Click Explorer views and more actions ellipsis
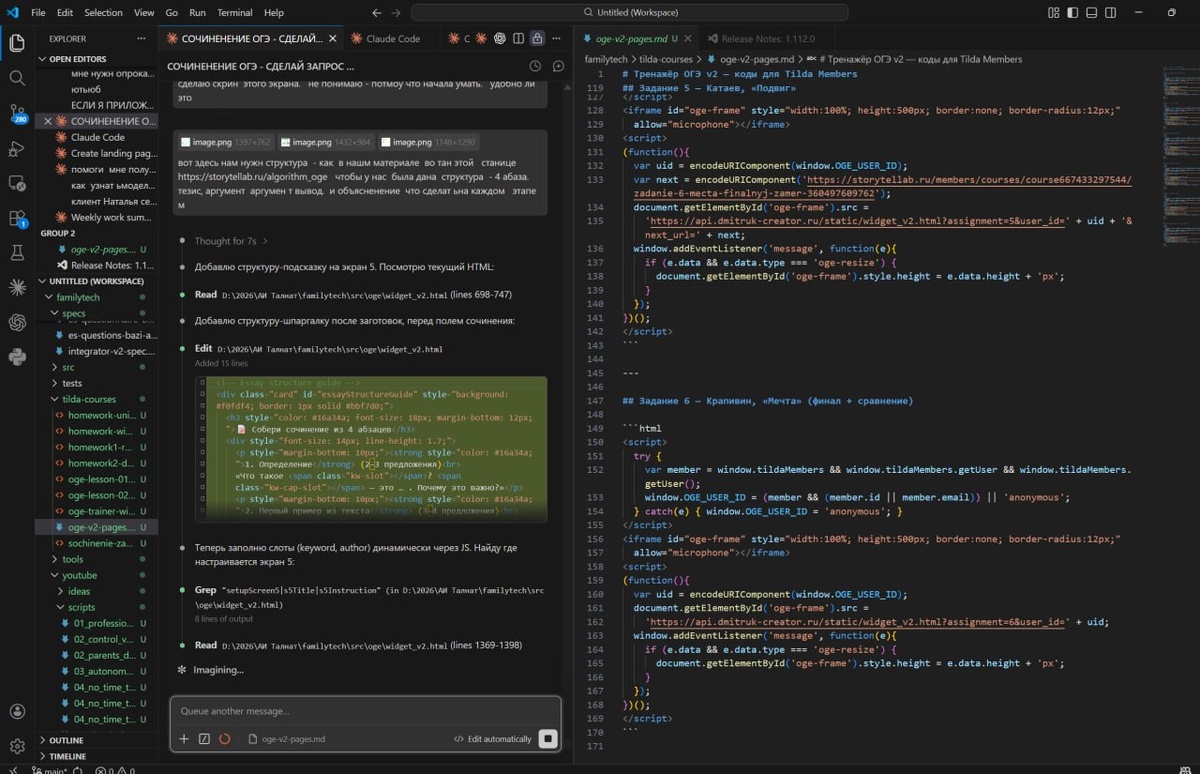1200x774 pixels. point(139,38)
